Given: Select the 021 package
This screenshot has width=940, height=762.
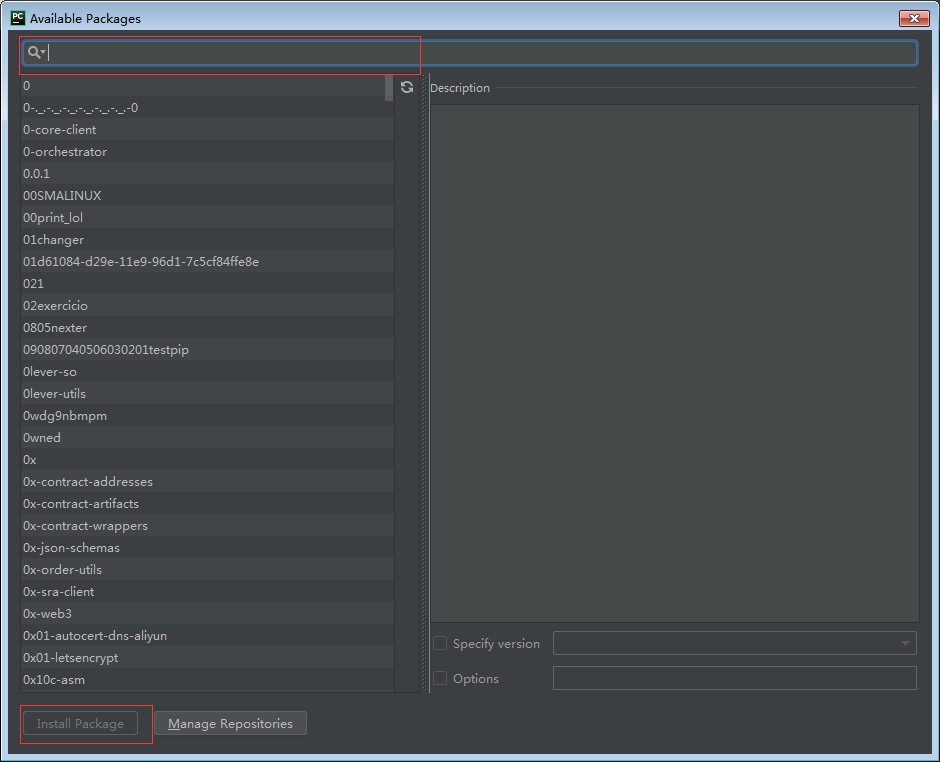Looking at the screenshot, I should (207, 284).
